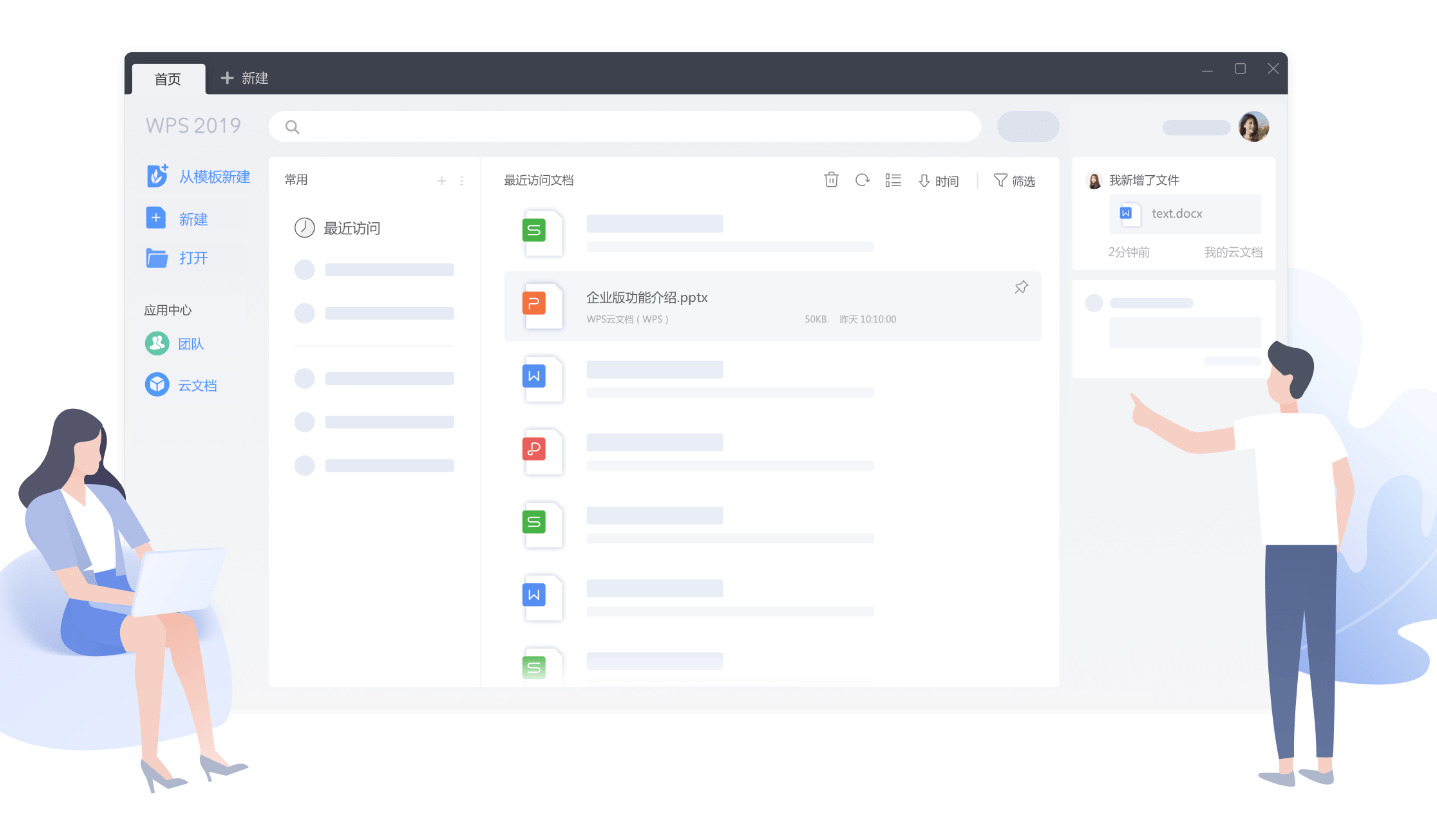Screen dimensions: 1437x826
Task: Pin the 企业版功能介绍.pptx file
Action: (1021, 288)
